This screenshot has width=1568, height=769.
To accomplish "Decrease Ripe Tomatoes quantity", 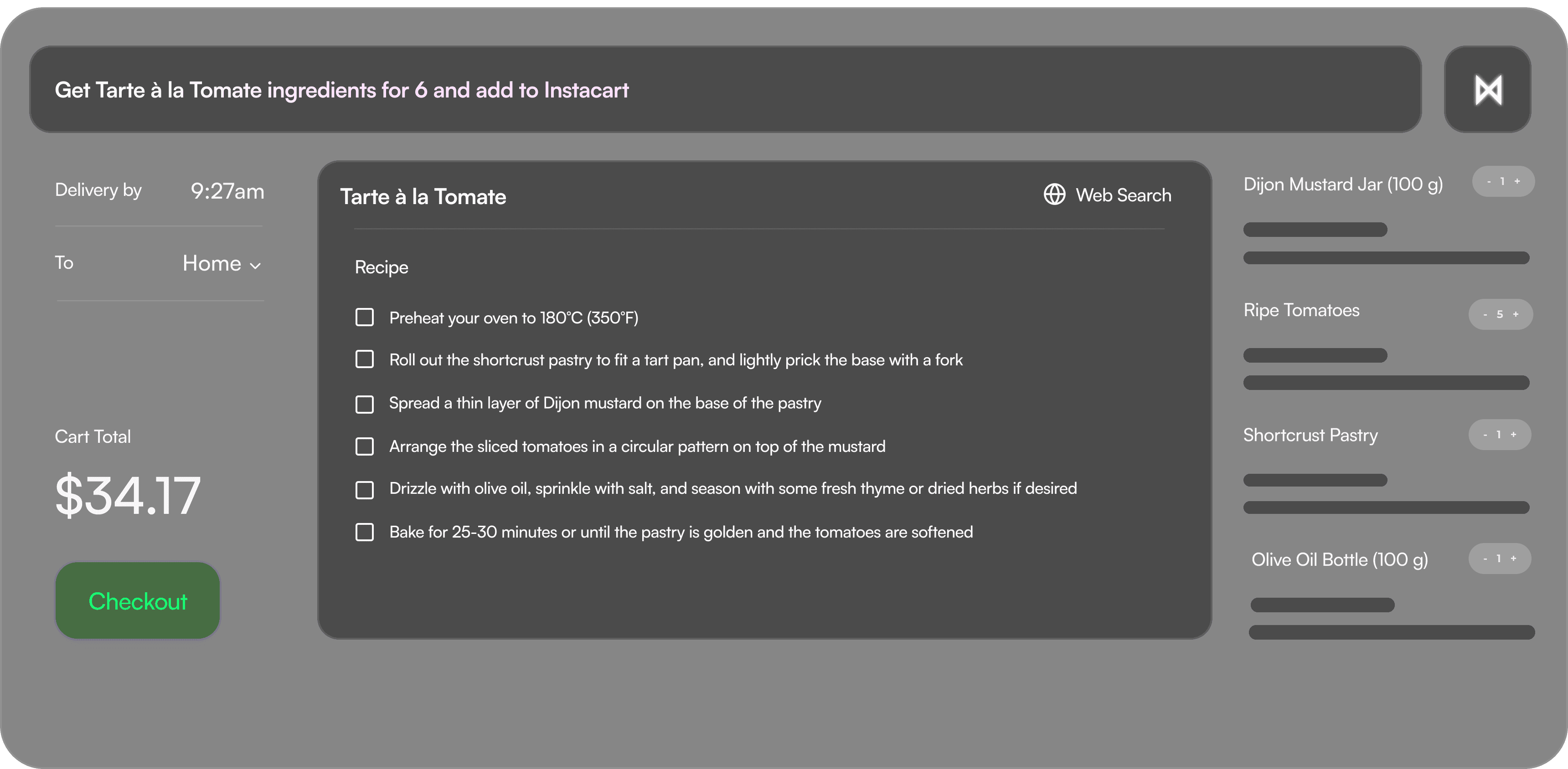I will click(x=1485, y=314).
